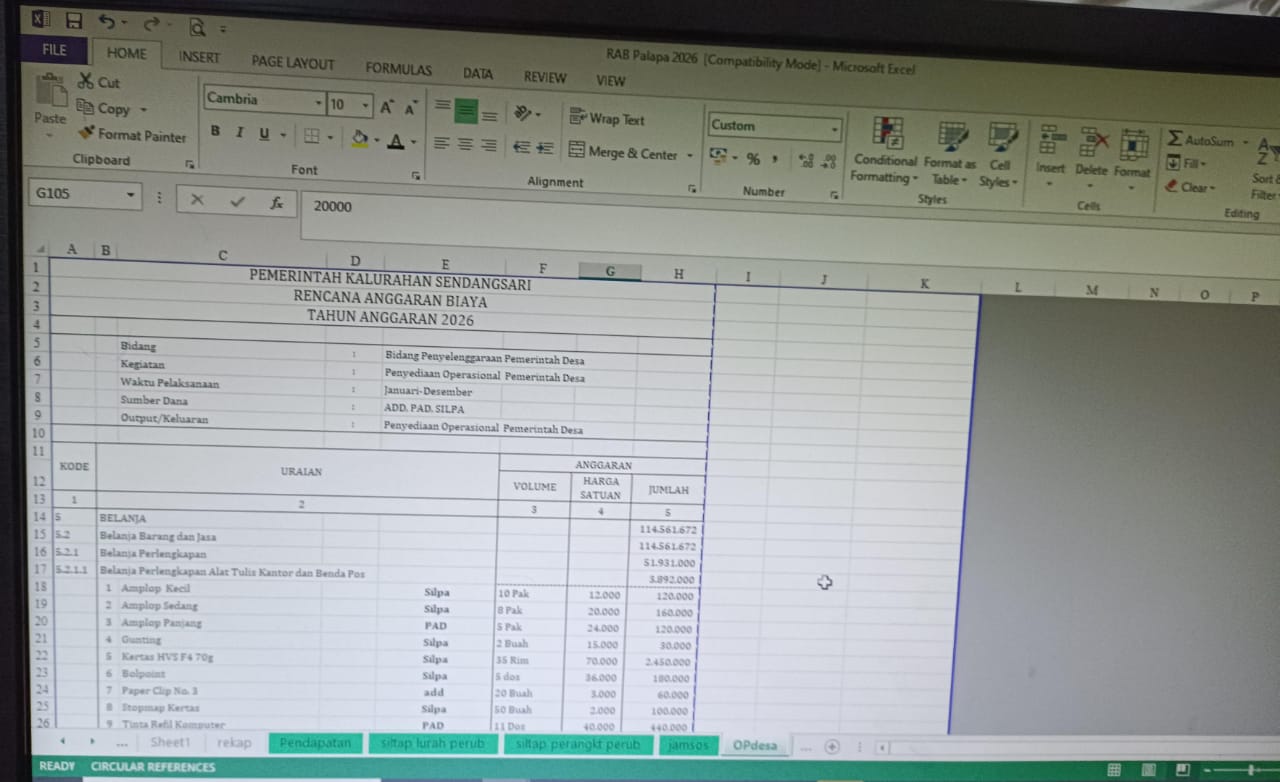1280x782 pixels.
Task: Switch to the PAGE LAYOUT tab
Action: [293, 62]
